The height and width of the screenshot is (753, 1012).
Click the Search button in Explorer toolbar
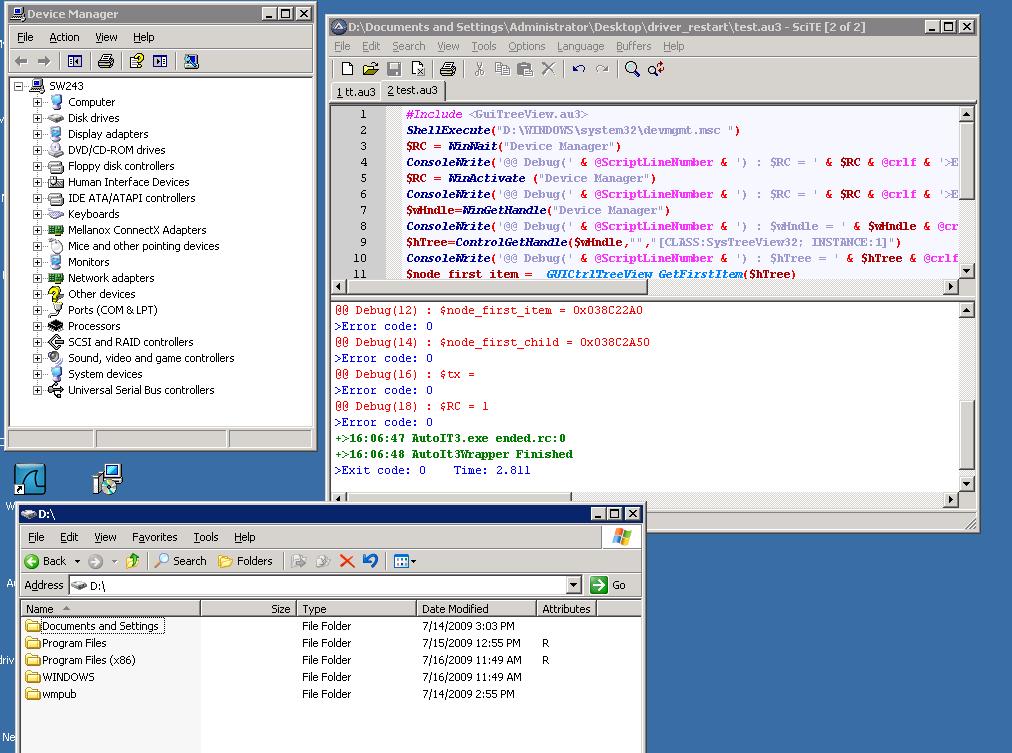[181, 561]
